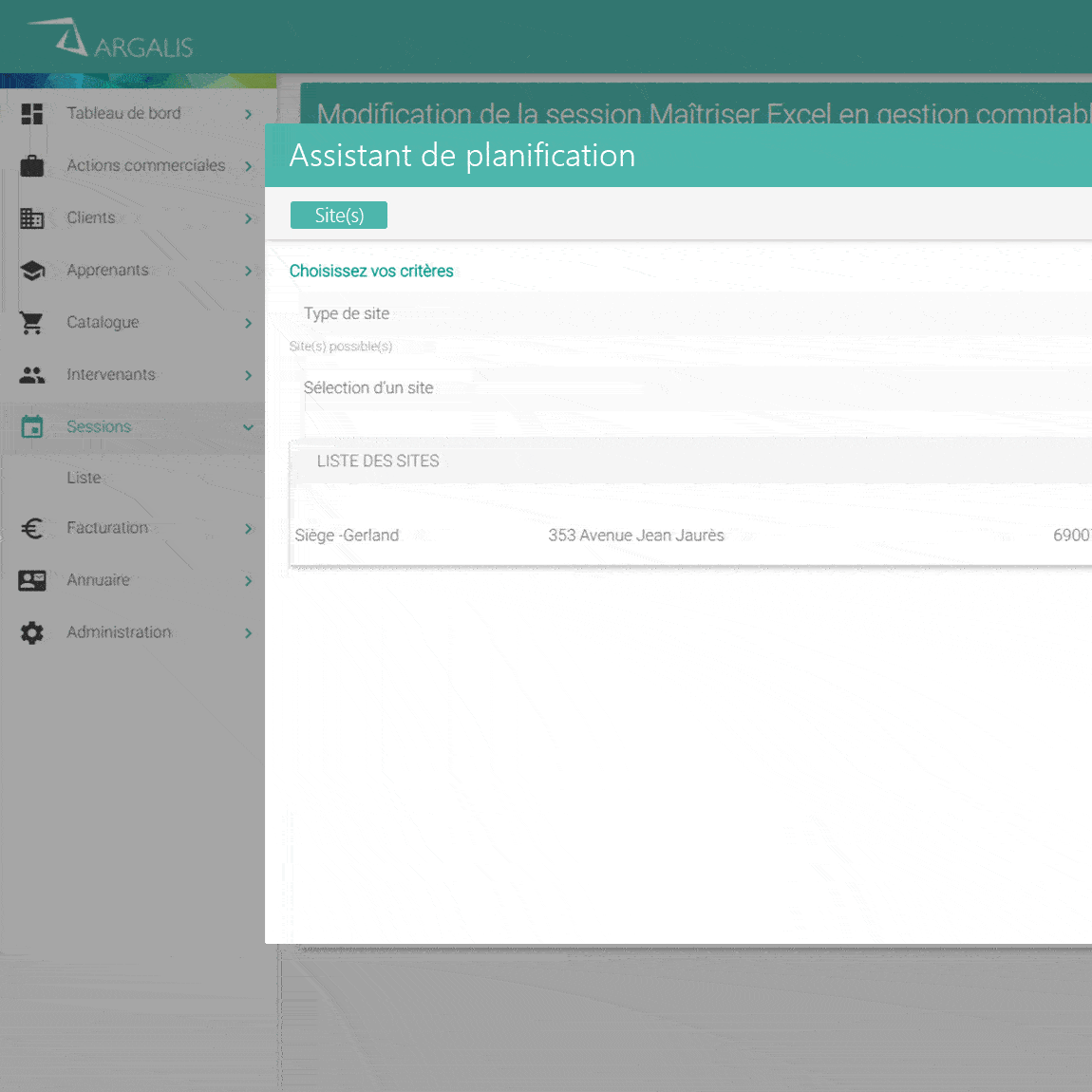This screenshot has width=1092, height=1092.
Task: Open Intervenants menu item
Action: click(111, 374)
